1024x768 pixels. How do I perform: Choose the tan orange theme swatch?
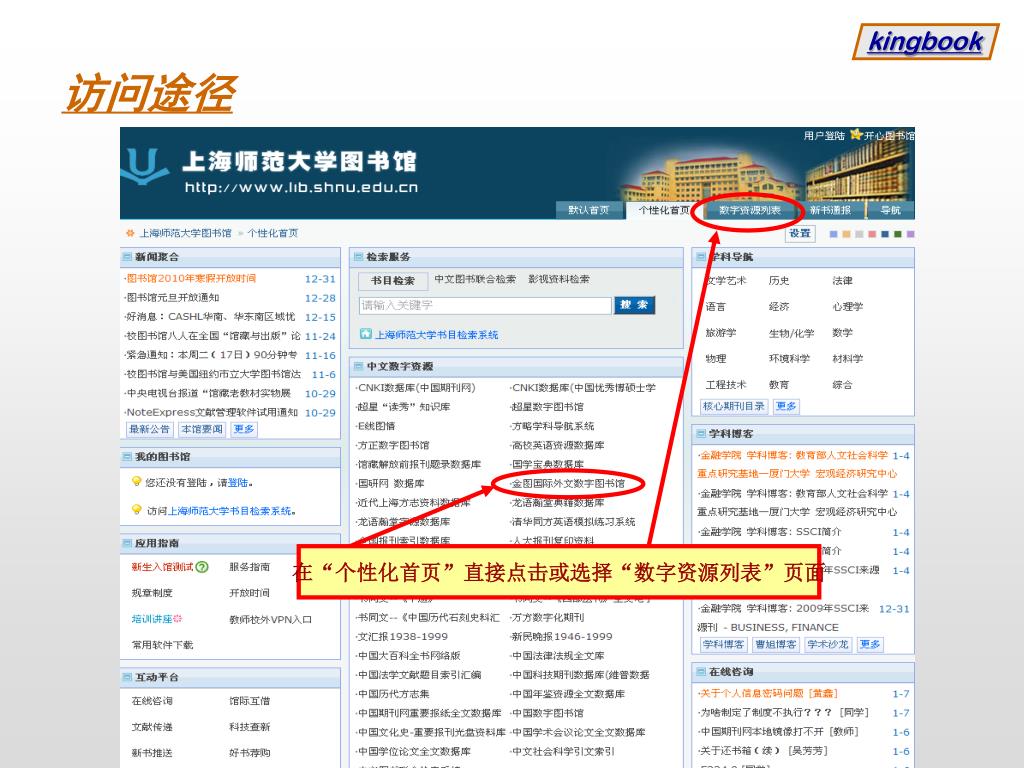[x=846, y=234]
